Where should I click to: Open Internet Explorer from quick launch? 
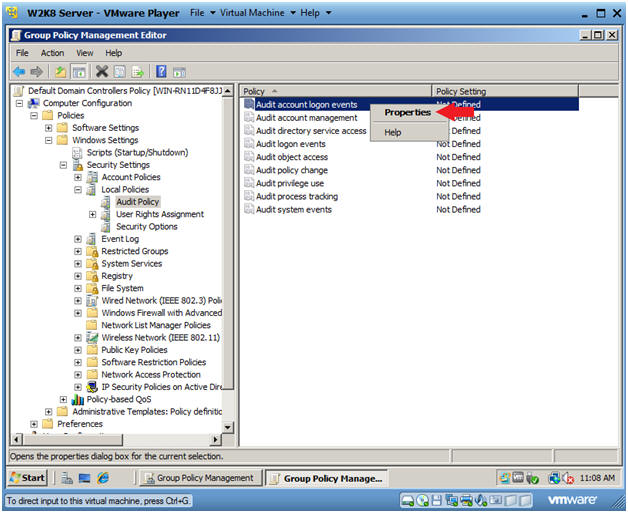(x=103, y=478)
